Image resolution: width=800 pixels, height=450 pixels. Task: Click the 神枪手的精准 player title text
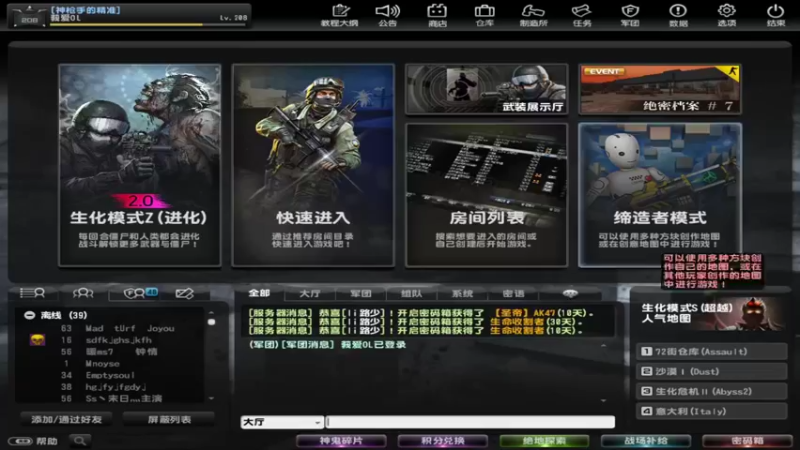(x=85, y=10)
